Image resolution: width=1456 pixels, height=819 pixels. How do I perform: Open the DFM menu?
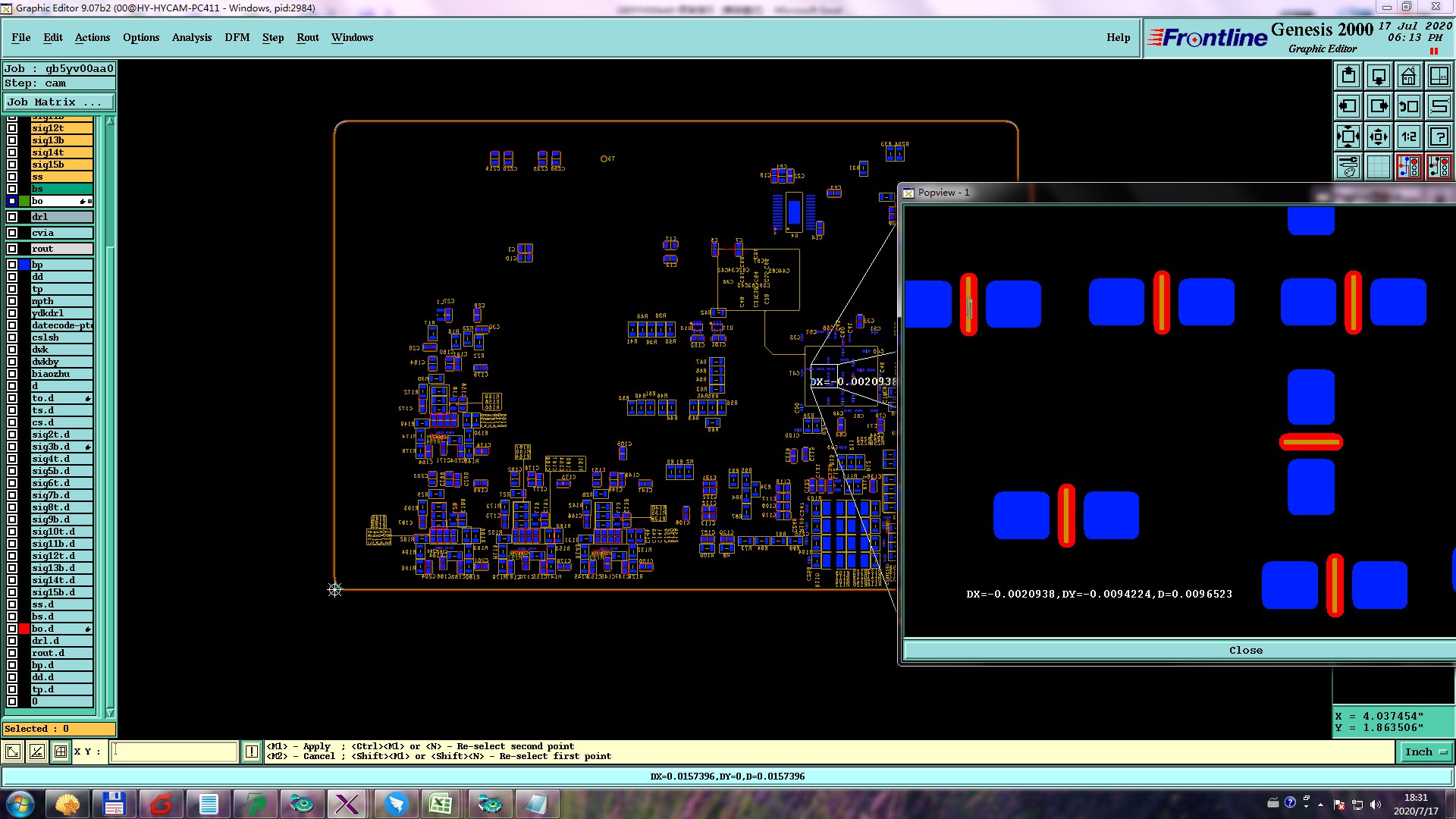(237, 37)
